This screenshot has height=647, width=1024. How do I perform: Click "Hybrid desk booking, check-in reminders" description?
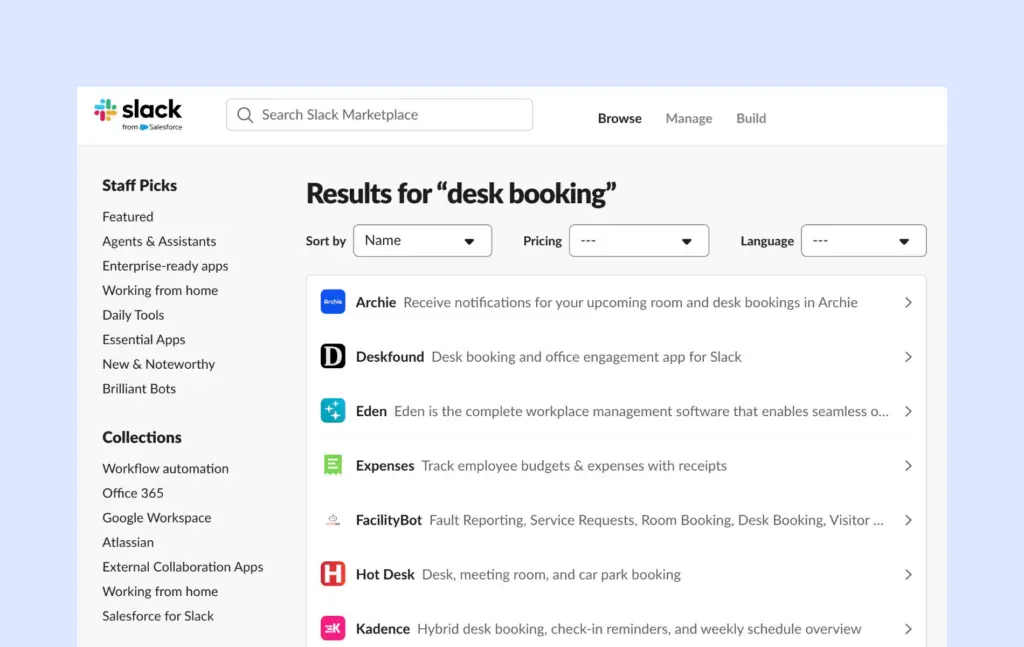click(639, 629)
